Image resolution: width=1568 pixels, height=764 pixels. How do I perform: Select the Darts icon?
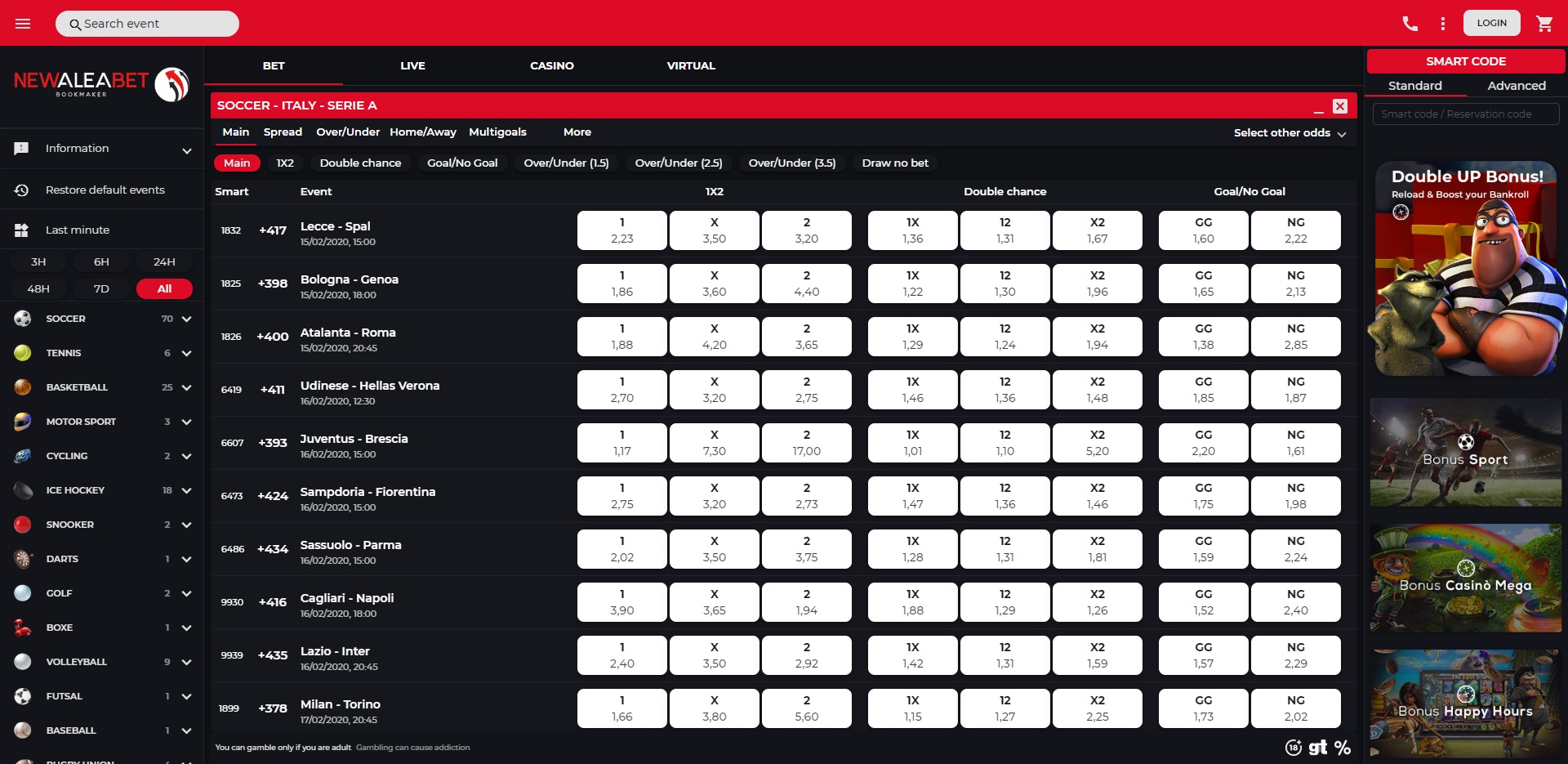[23, 559]
